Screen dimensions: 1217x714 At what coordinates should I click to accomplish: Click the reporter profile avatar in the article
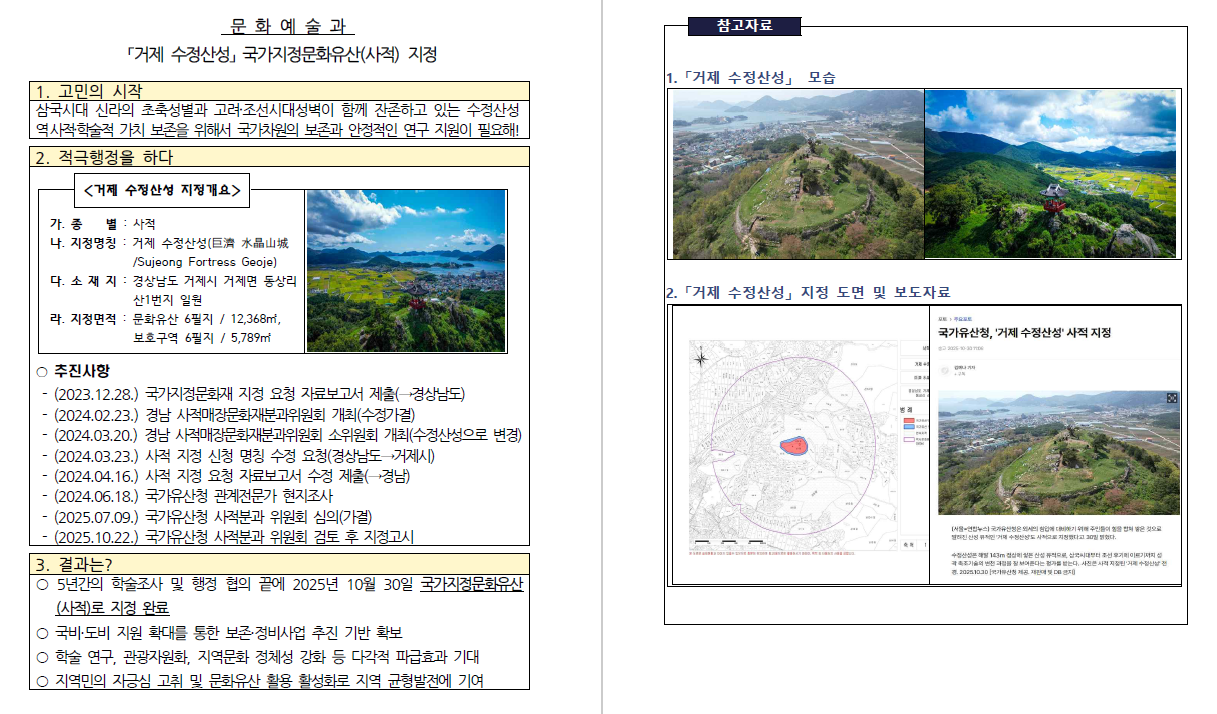tap(944, 370)
